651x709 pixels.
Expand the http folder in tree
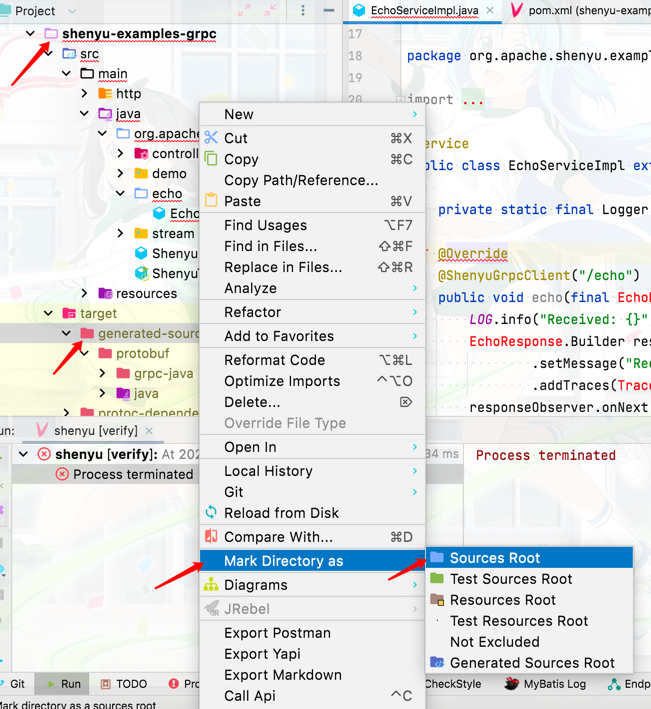(85, 94)
